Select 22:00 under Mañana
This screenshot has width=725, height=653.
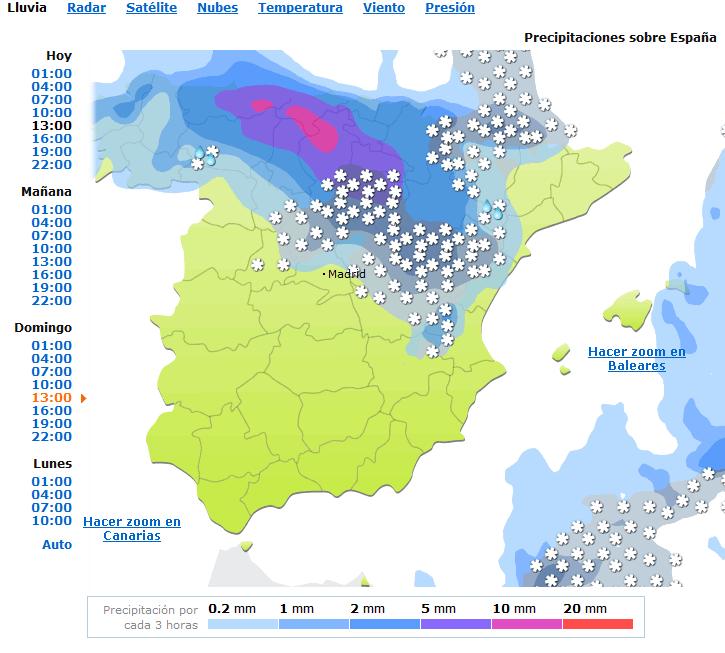tap(51, 301)
